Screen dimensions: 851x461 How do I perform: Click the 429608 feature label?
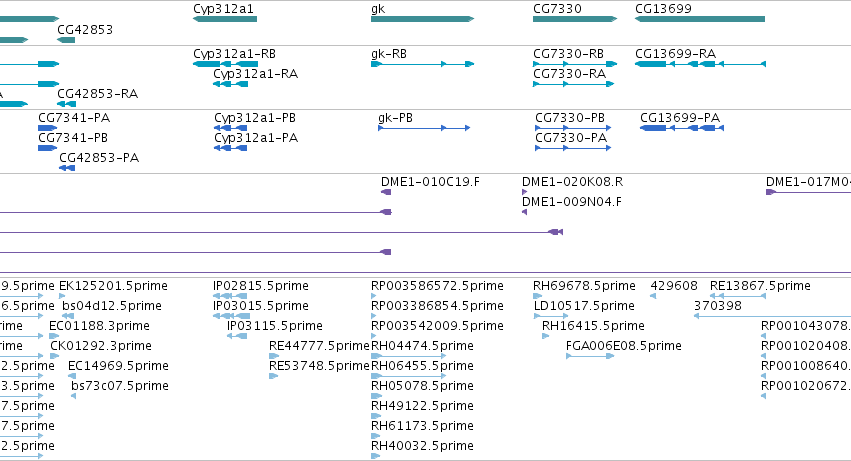[x=674, y=286]
